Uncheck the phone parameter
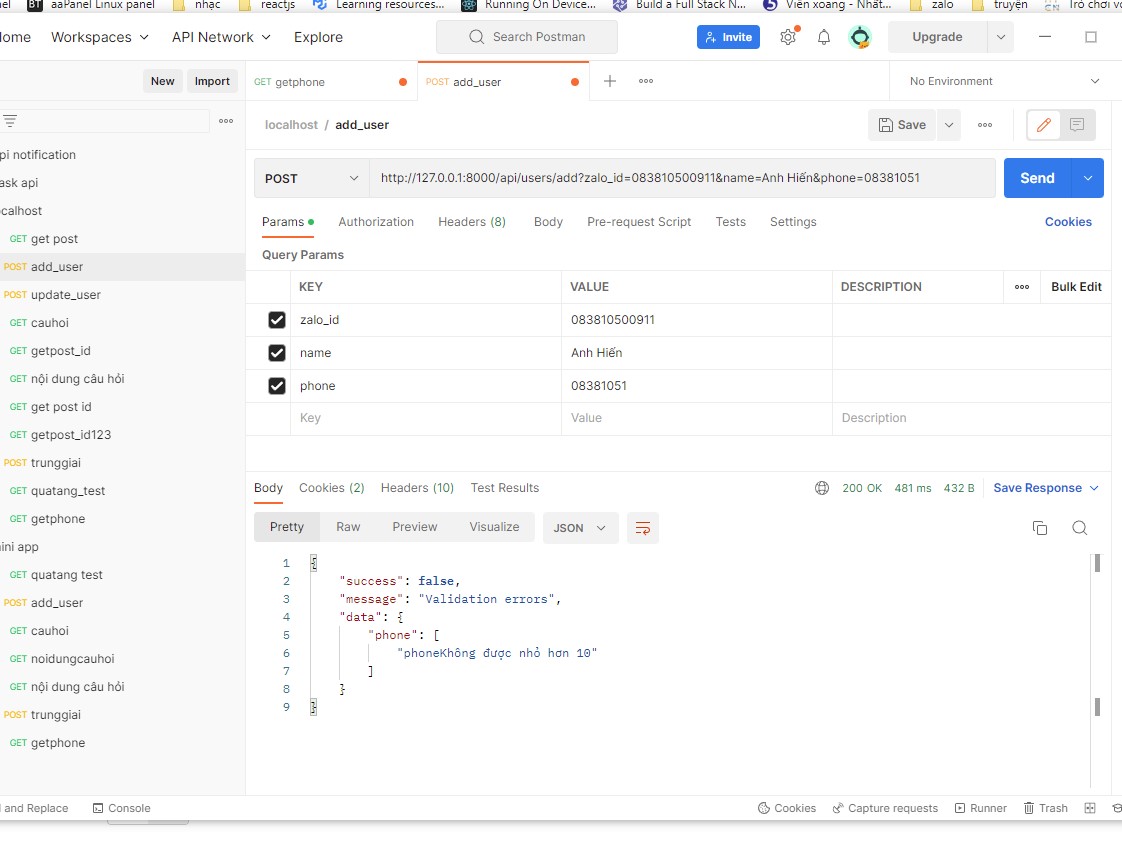 point(277,386)
